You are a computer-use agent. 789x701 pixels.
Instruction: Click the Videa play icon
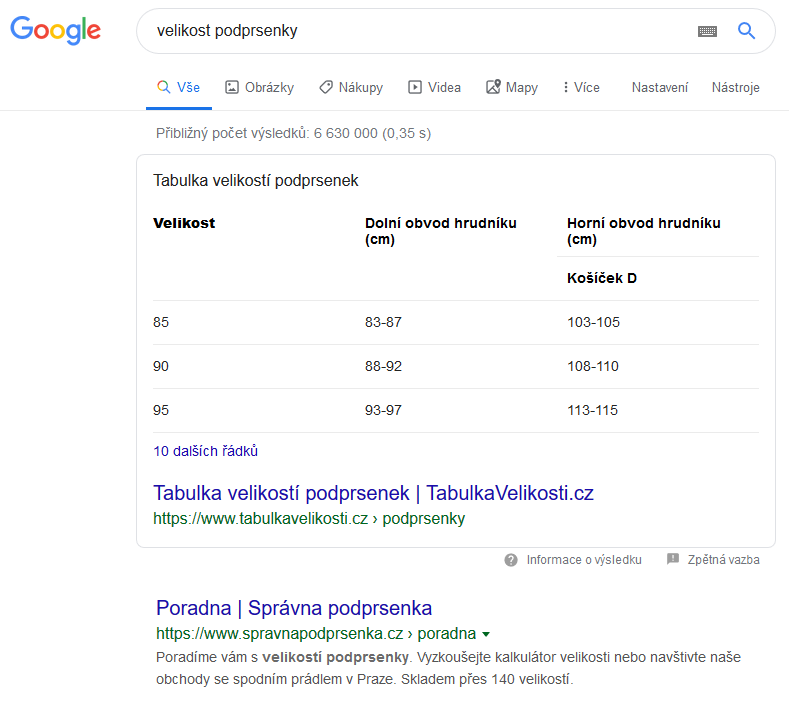pos(415,87)
